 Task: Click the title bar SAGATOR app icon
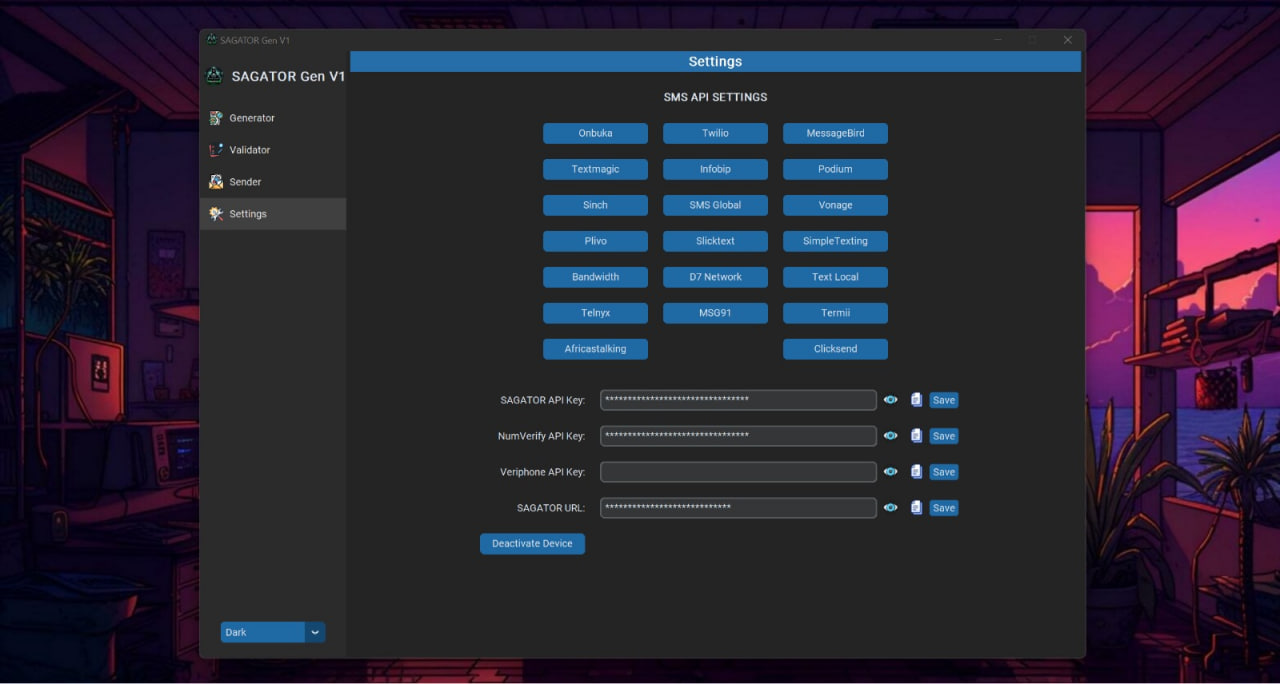point(212,40)
